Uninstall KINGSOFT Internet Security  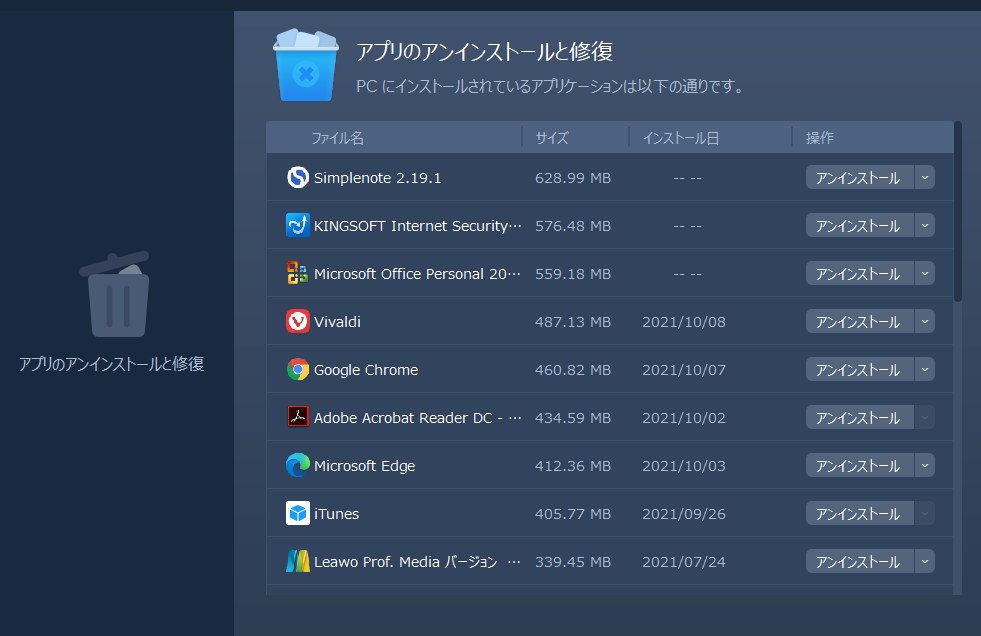click(x=859, y=225)
